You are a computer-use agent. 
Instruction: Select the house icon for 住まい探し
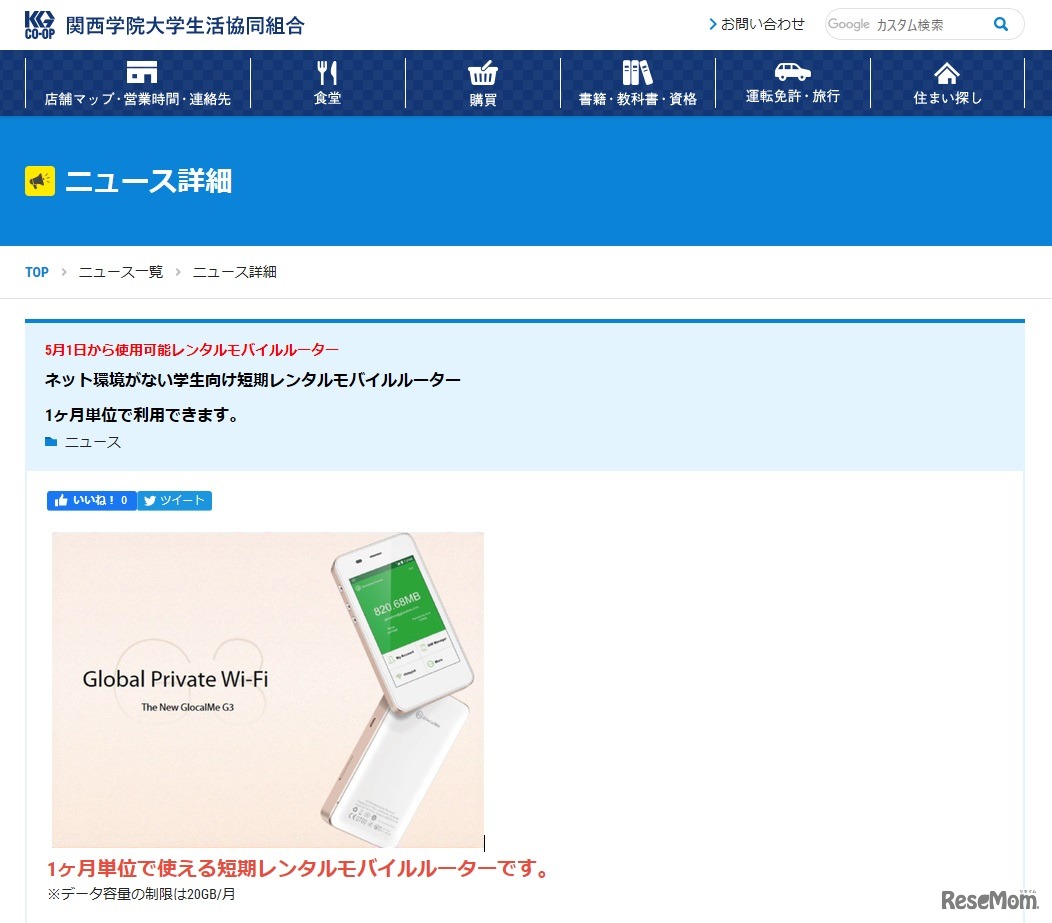946,72
